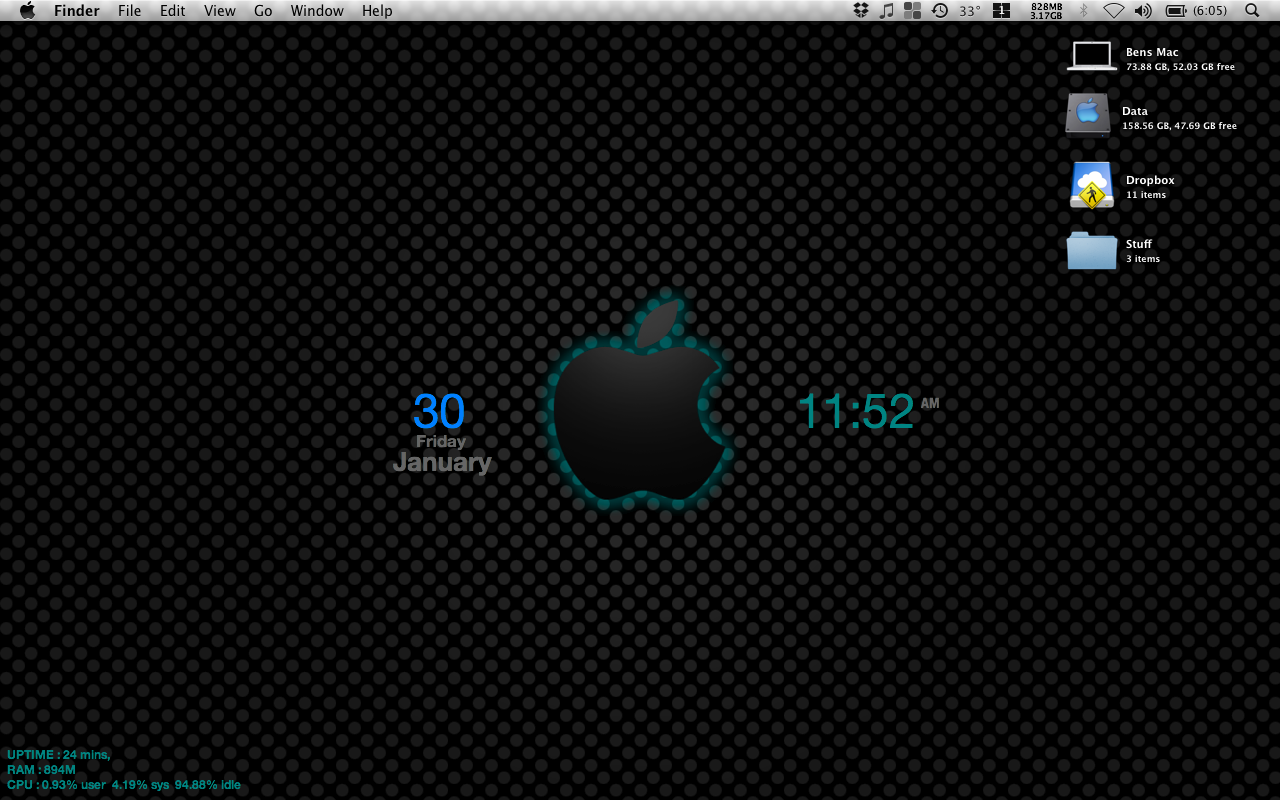
Task: Open the Wi-Fi status menu
Action: point(1114,11)
